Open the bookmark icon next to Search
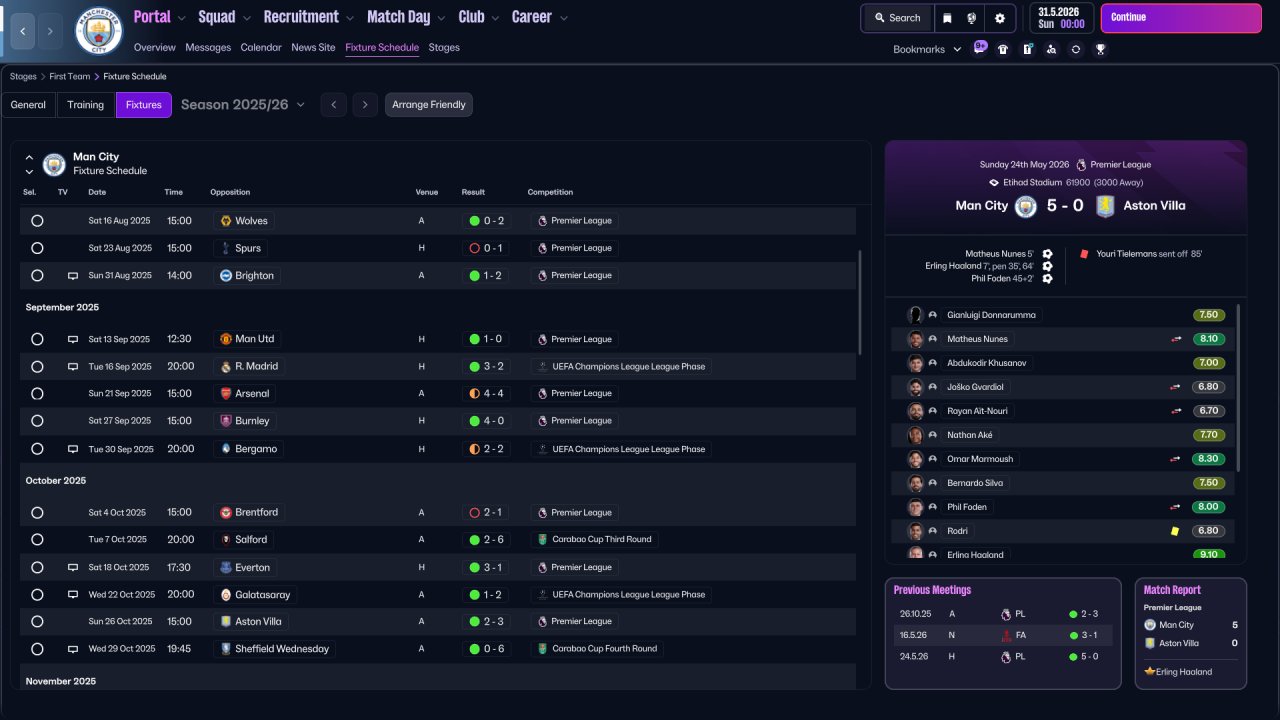 [x=947, y=18]
